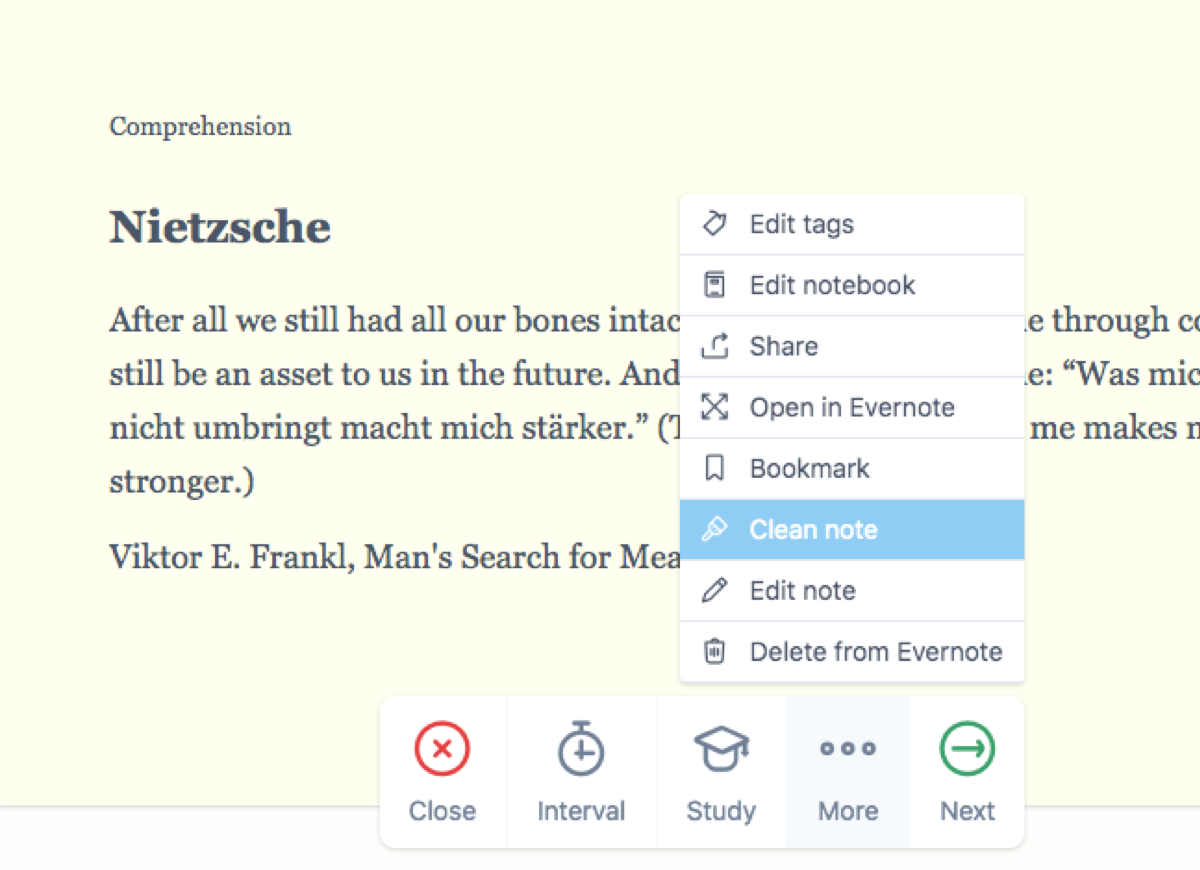Click the Nietzsche note title
The width and height of the screenshot is (1200, 870).
(x=220, y=227)
